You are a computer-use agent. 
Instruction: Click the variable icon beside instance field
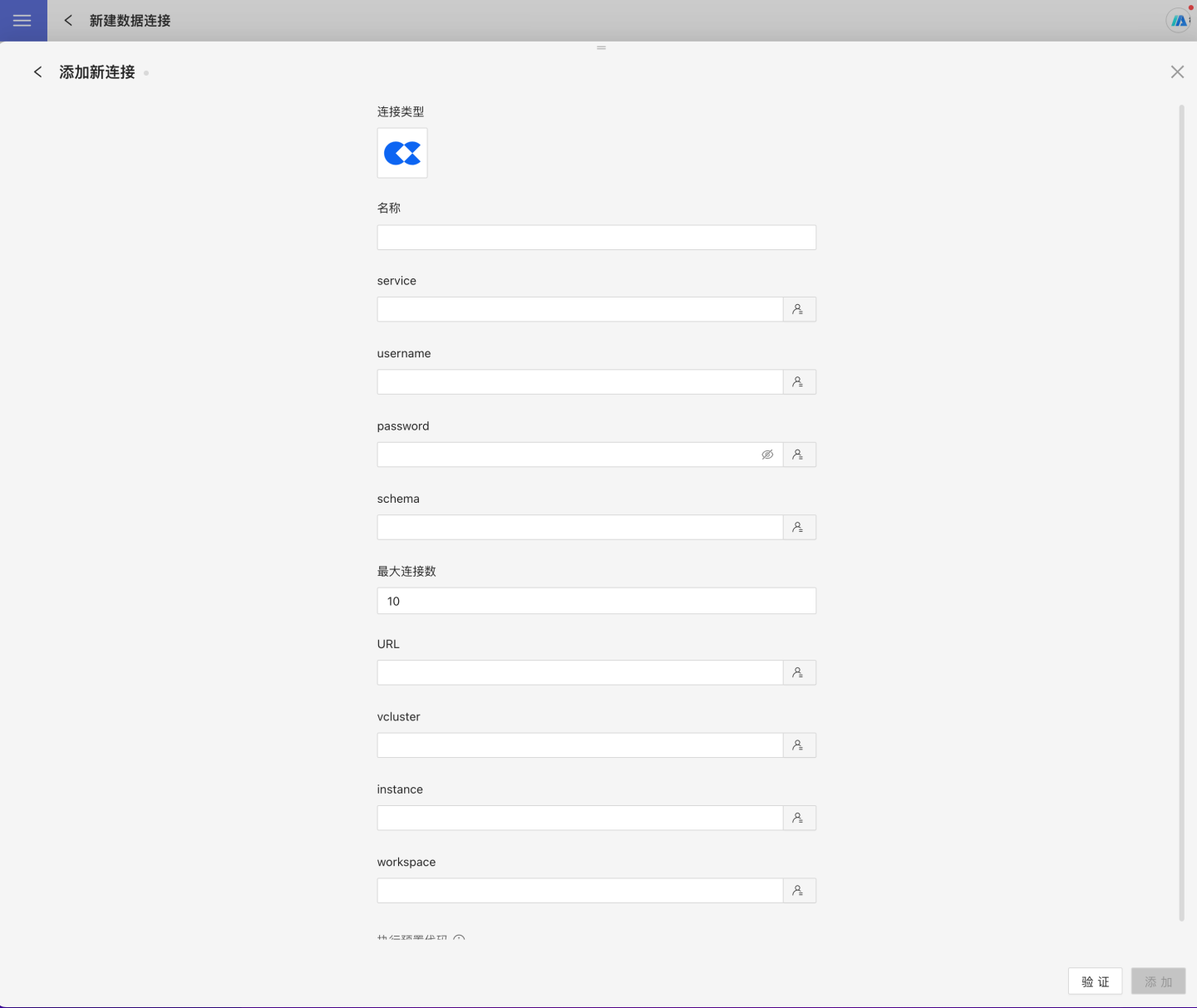(x=798, y=819)
